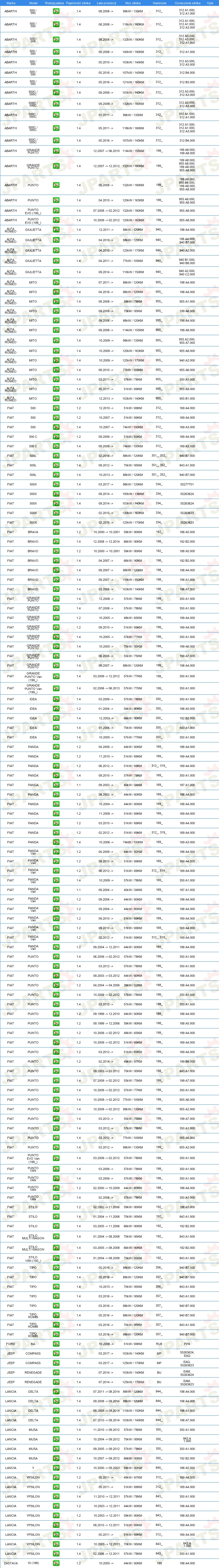Click the fuel icon in the ALFA ROMEO MITO 12.2013 row
Image resolution: width=219 pixels, height=1568 pixels.
pos(56,399)
